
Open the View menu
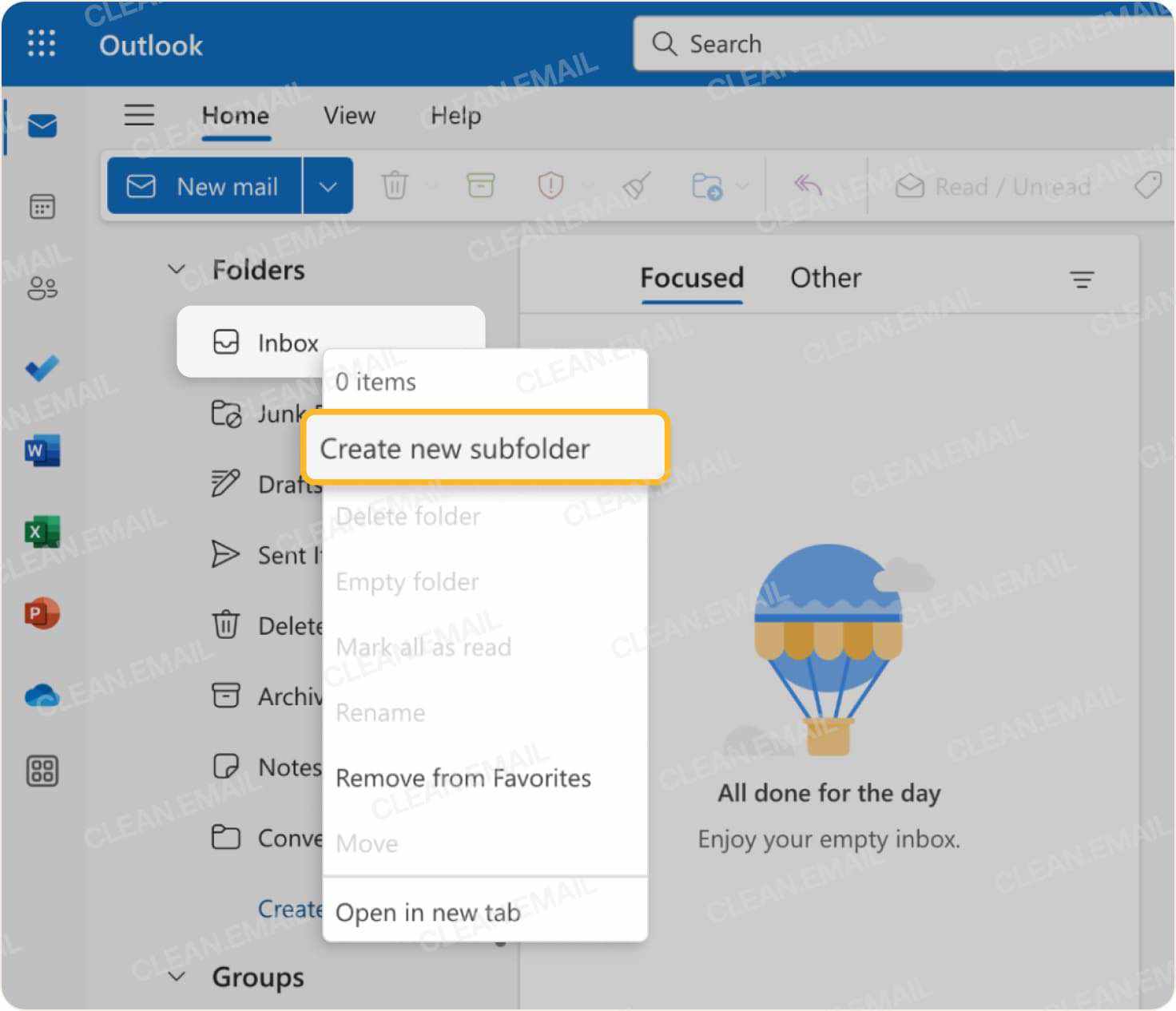coord(348,116)
